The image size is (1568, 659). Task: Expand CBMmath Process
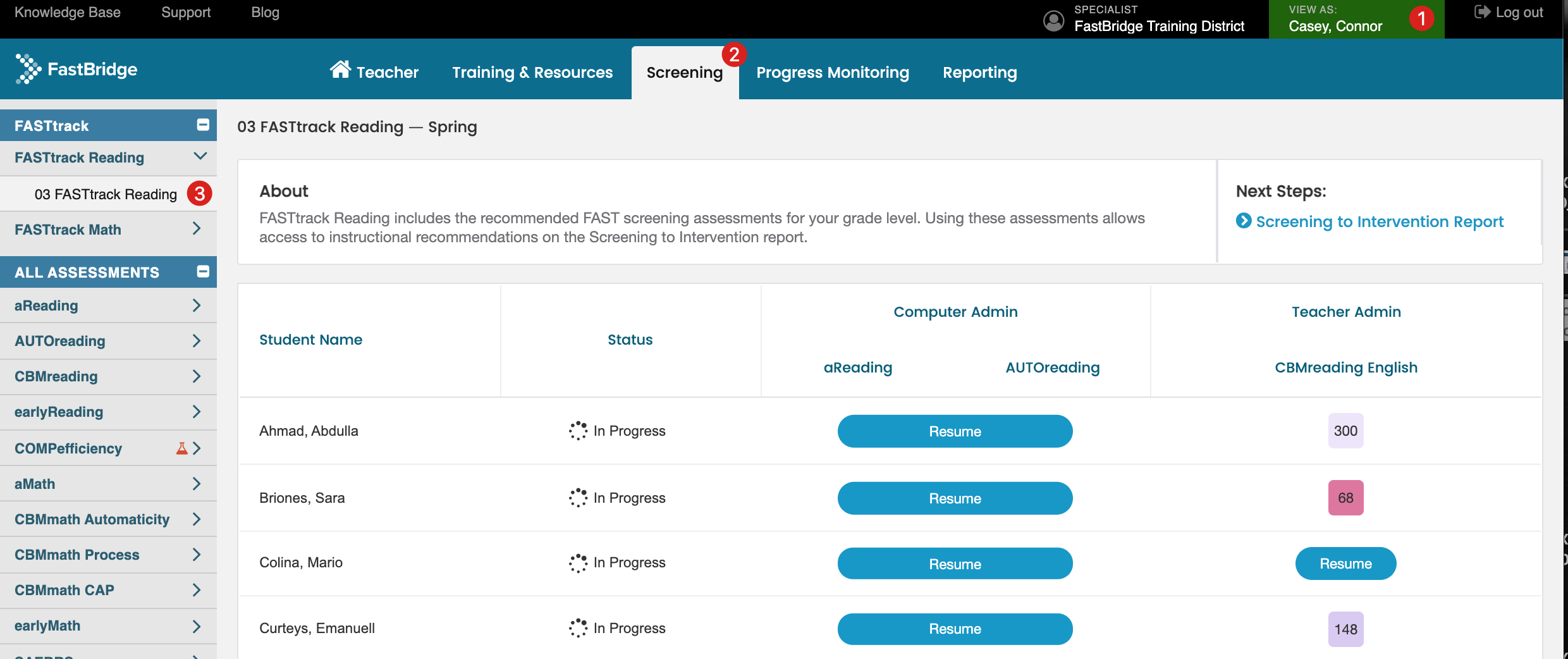pos(197,555)
